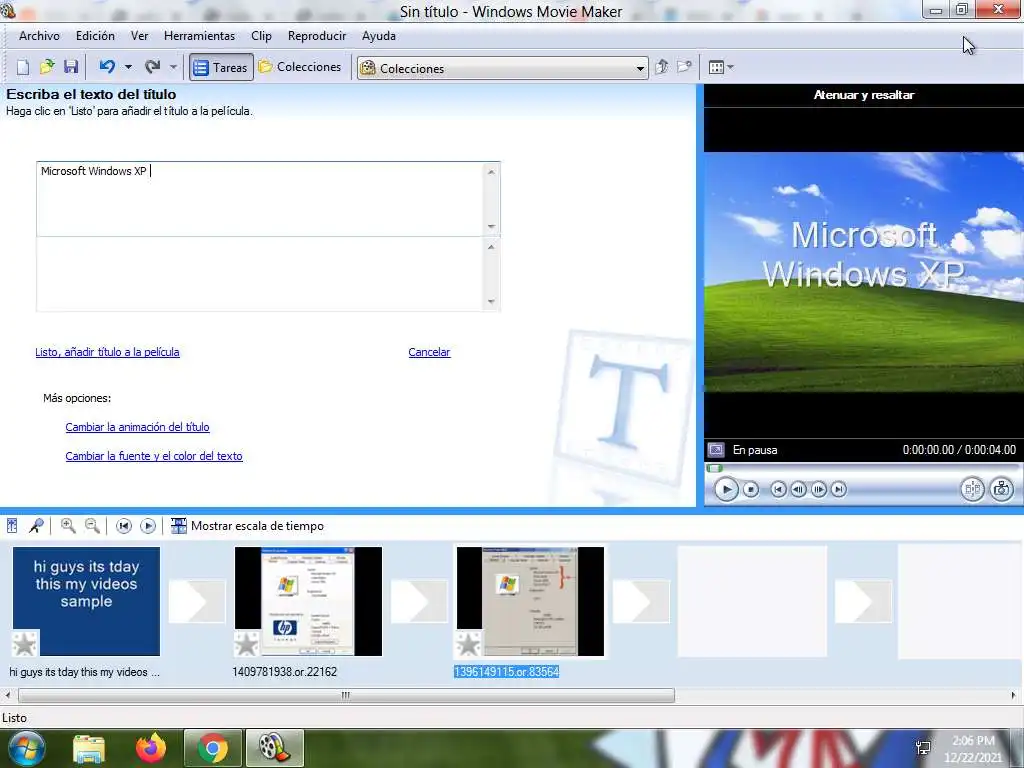Viewport: 1024px width, 768px height.
Task: Open the Archivo menu
Action: point(39,36)
